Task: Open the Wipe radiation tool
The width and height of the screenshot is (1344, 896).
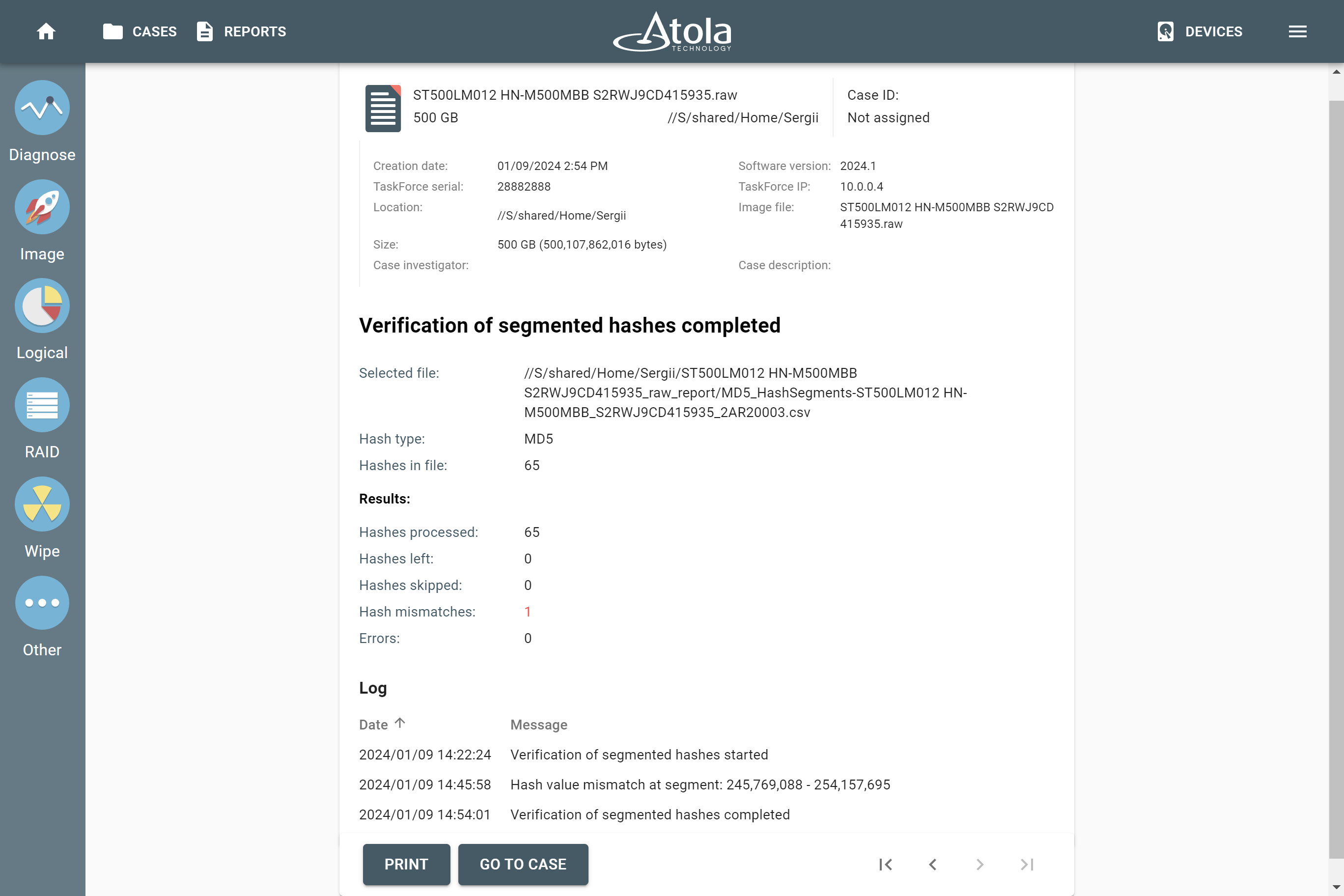Action: click(x=42, y=518)
